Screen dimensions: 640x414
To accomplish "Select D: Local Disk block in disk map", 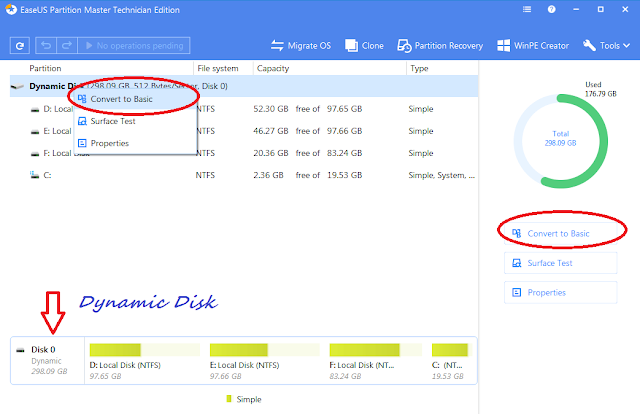I will coord(144,361).
